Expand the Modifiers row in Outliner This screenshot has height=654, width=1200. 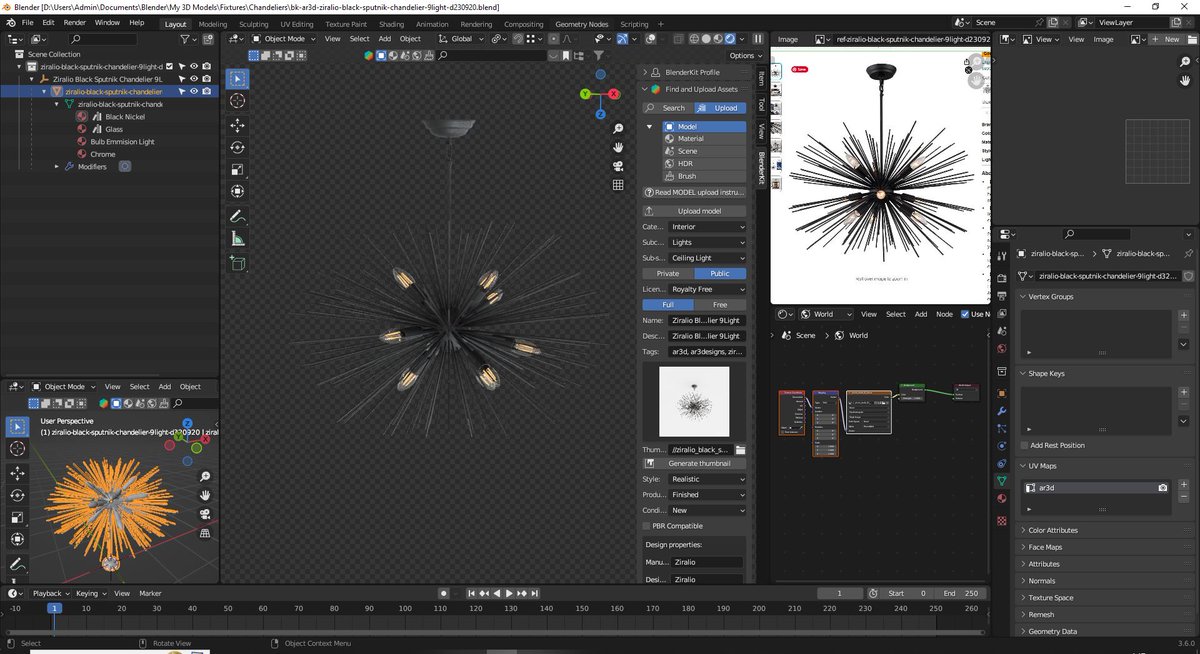click(58, 167)
